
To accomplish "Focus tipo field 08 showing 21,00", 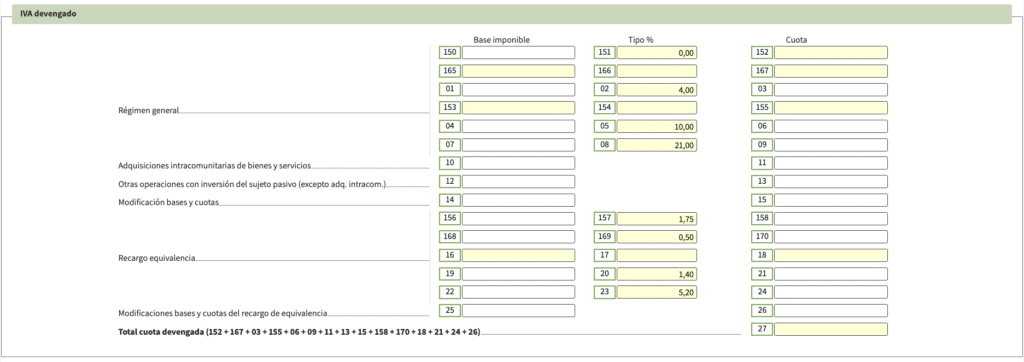I will tap(656, 145).
